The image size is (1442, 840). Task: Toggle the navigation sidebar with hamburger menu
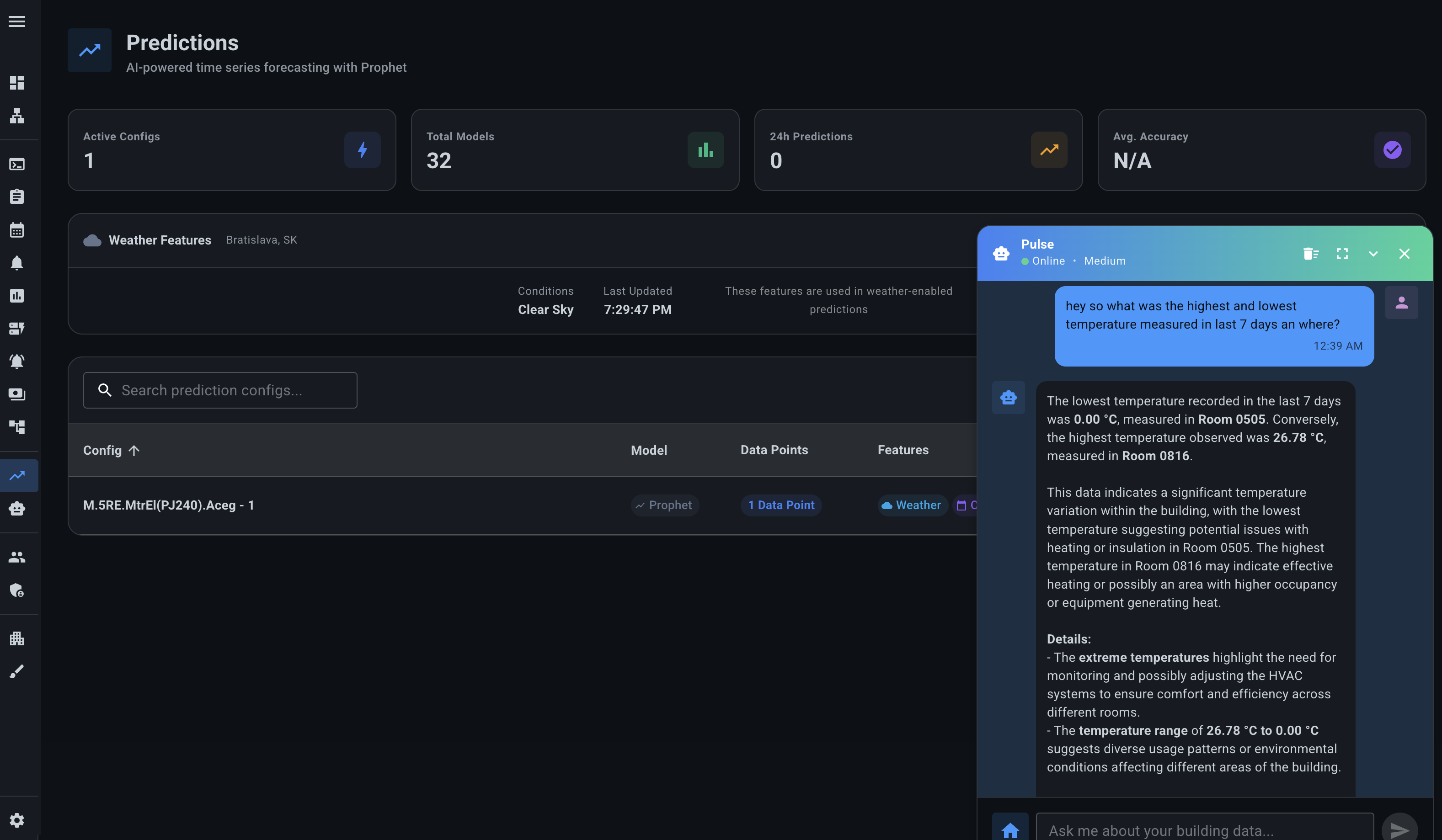click(17, 21)
